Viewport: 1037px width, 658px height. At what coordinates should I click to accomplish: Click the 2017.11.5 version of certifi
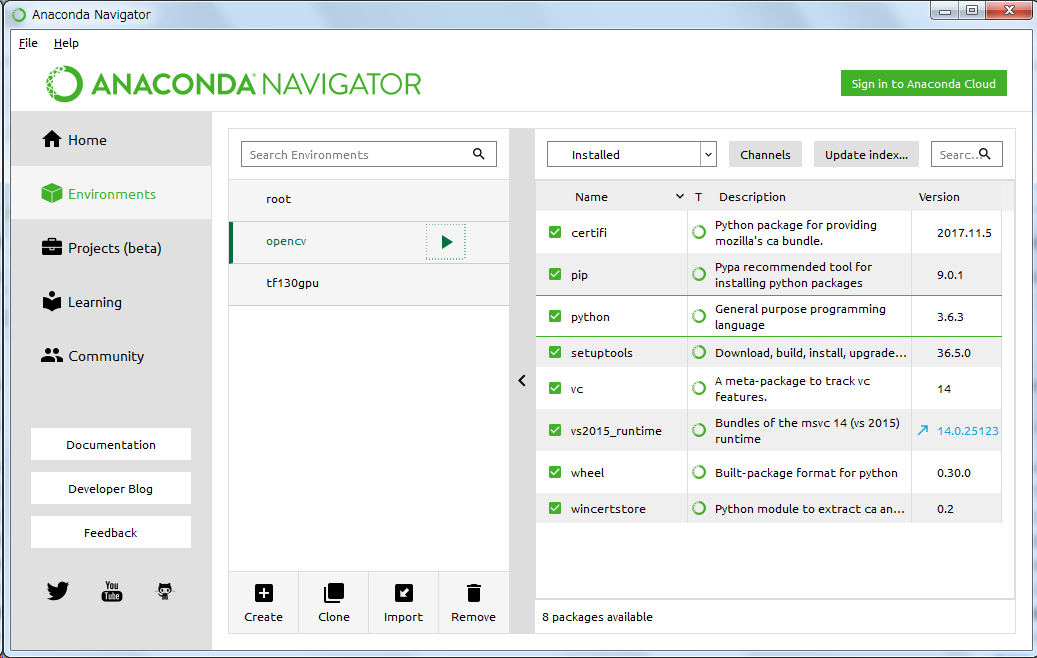(x=964, y=233)
